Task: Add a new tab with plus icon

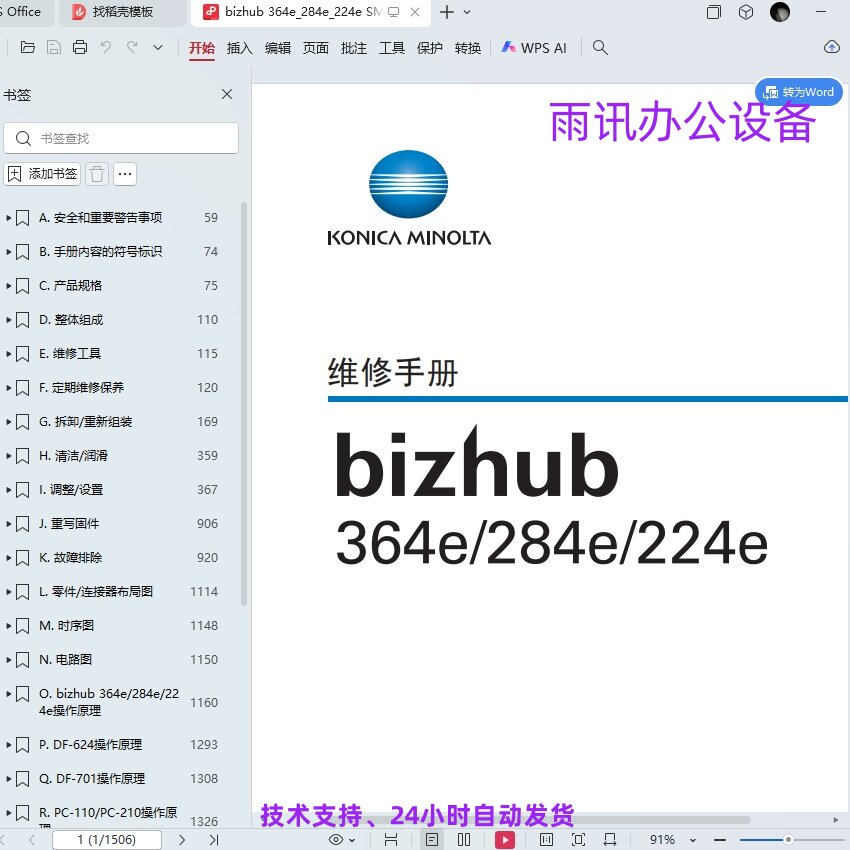Action: click(447, 12)
